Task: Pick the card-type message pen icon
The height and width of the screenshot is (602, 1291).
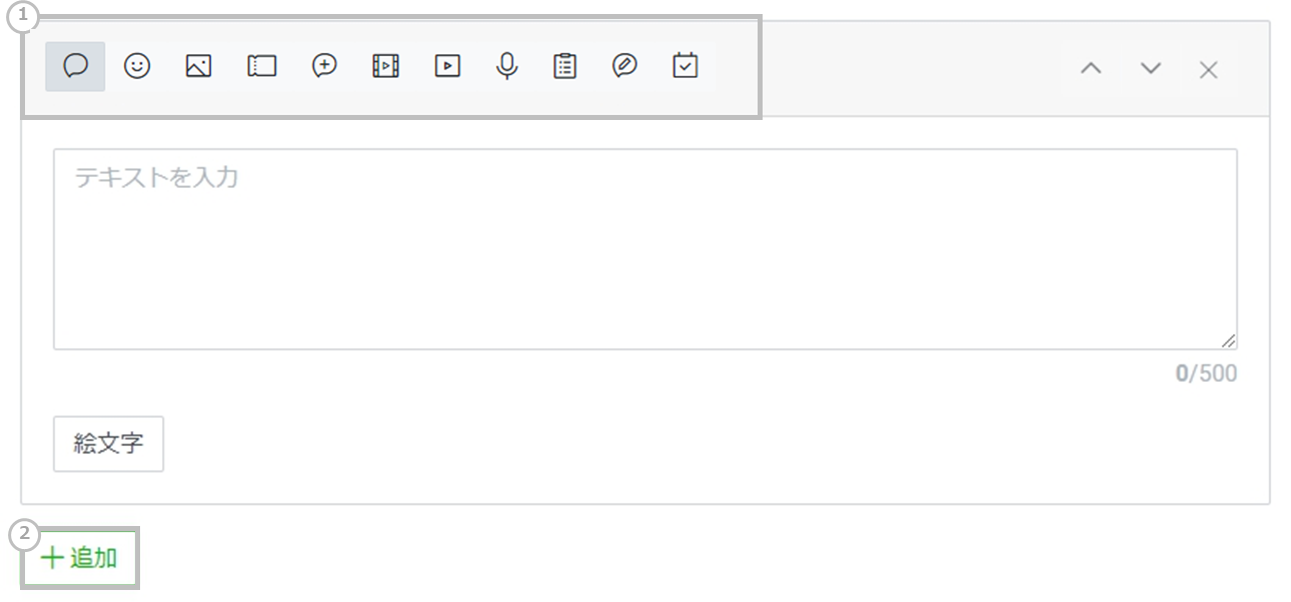Action: (625, 67)
